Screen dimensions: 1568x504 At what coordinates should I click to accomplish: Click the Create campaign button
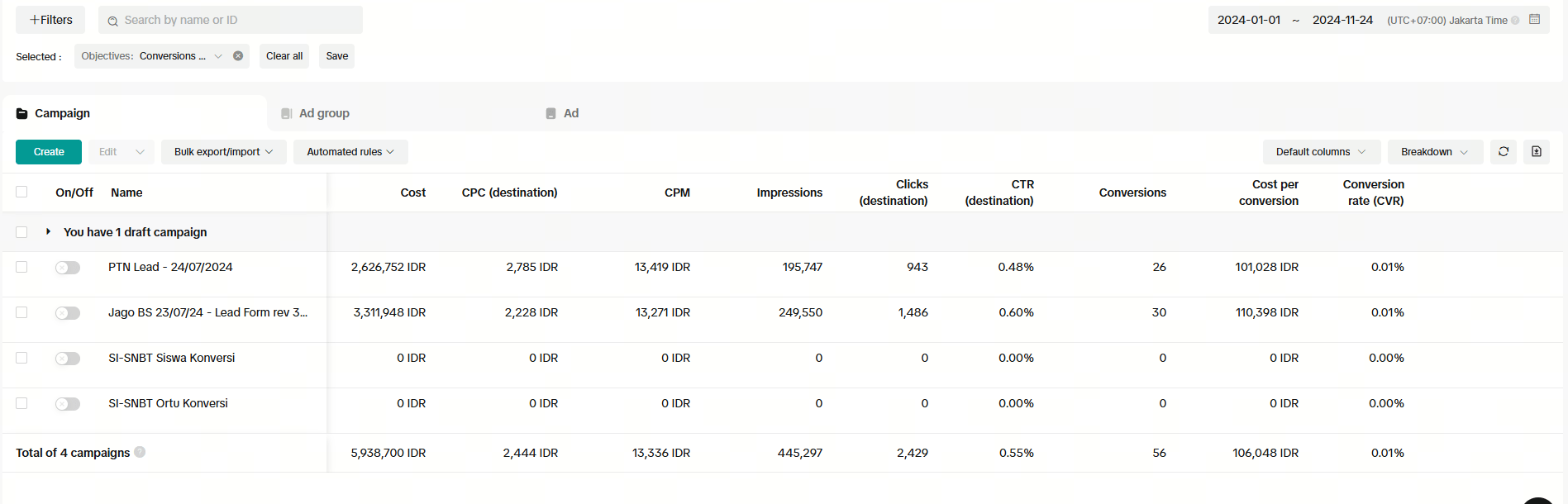coord(49,152)
